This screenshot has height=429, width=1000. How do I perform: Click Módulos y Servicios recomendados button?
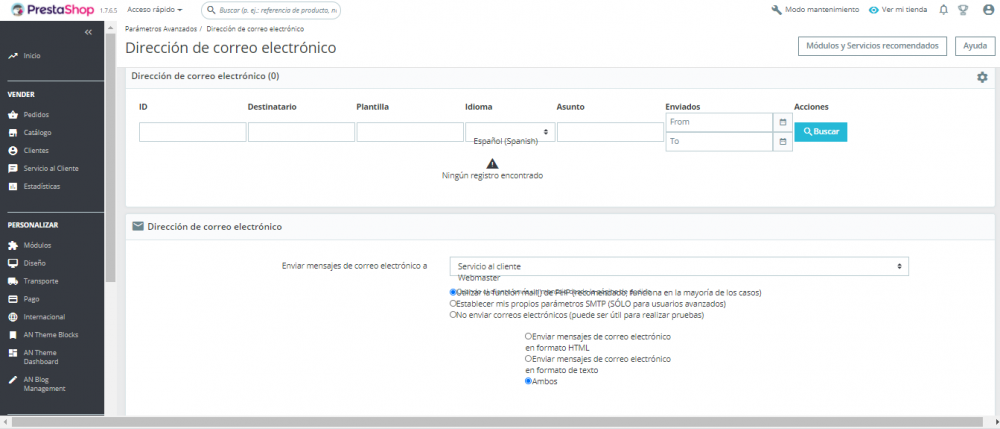(872, 46)
